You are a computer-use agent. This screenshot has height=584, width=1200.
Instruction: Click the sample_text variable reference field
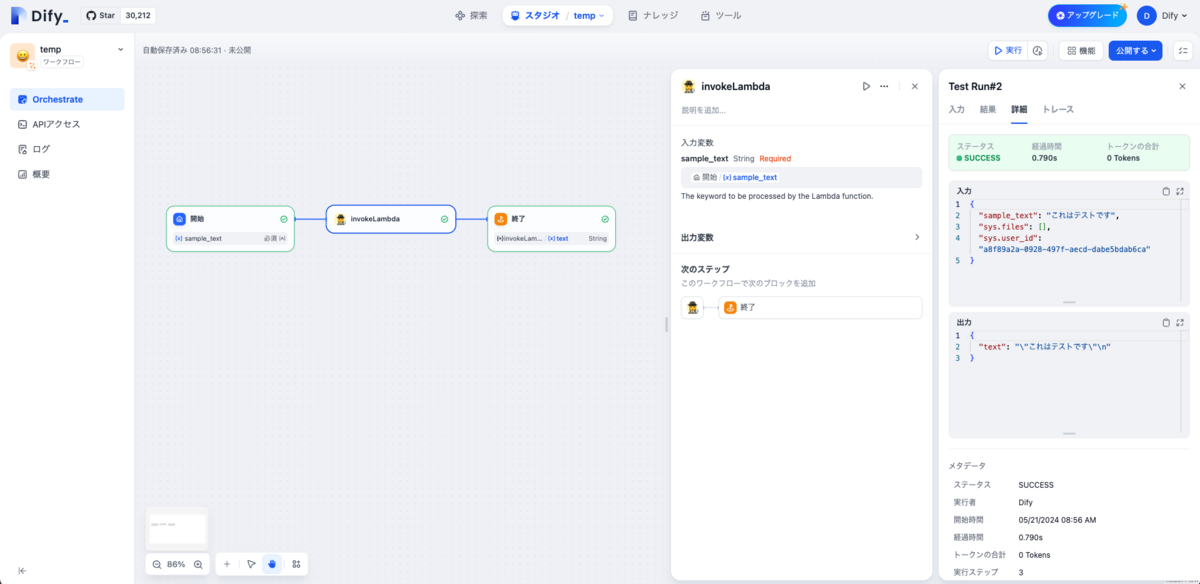(x=801, y=177)
